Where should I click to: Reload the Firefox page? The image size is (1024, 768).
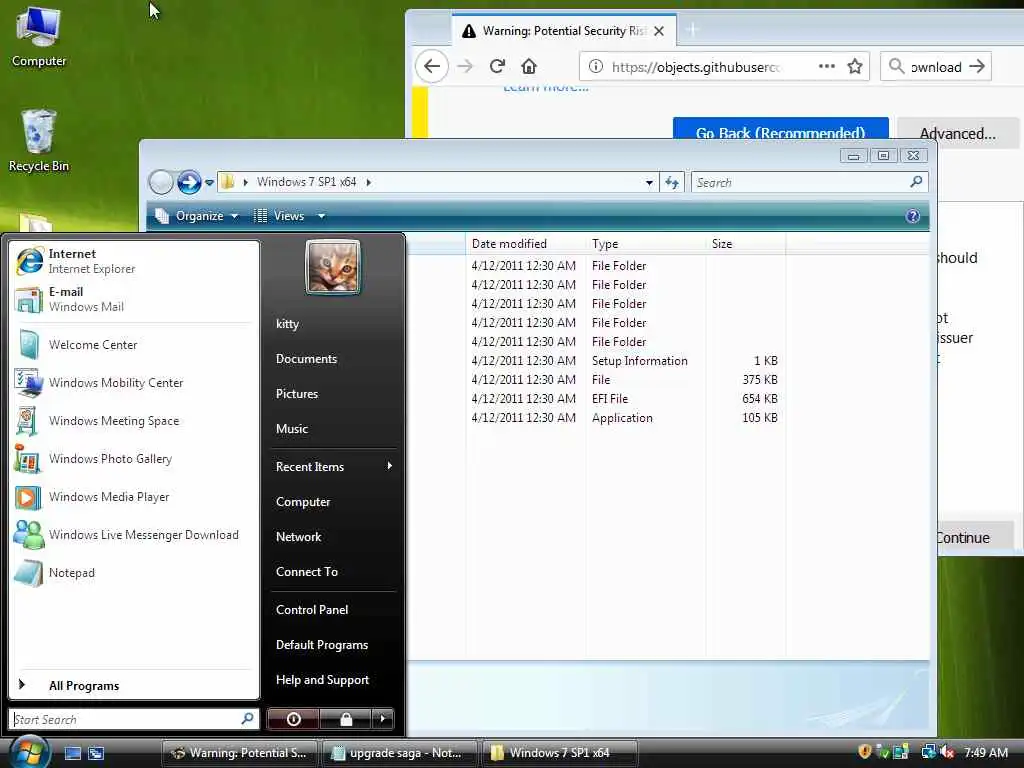(497, 66)
